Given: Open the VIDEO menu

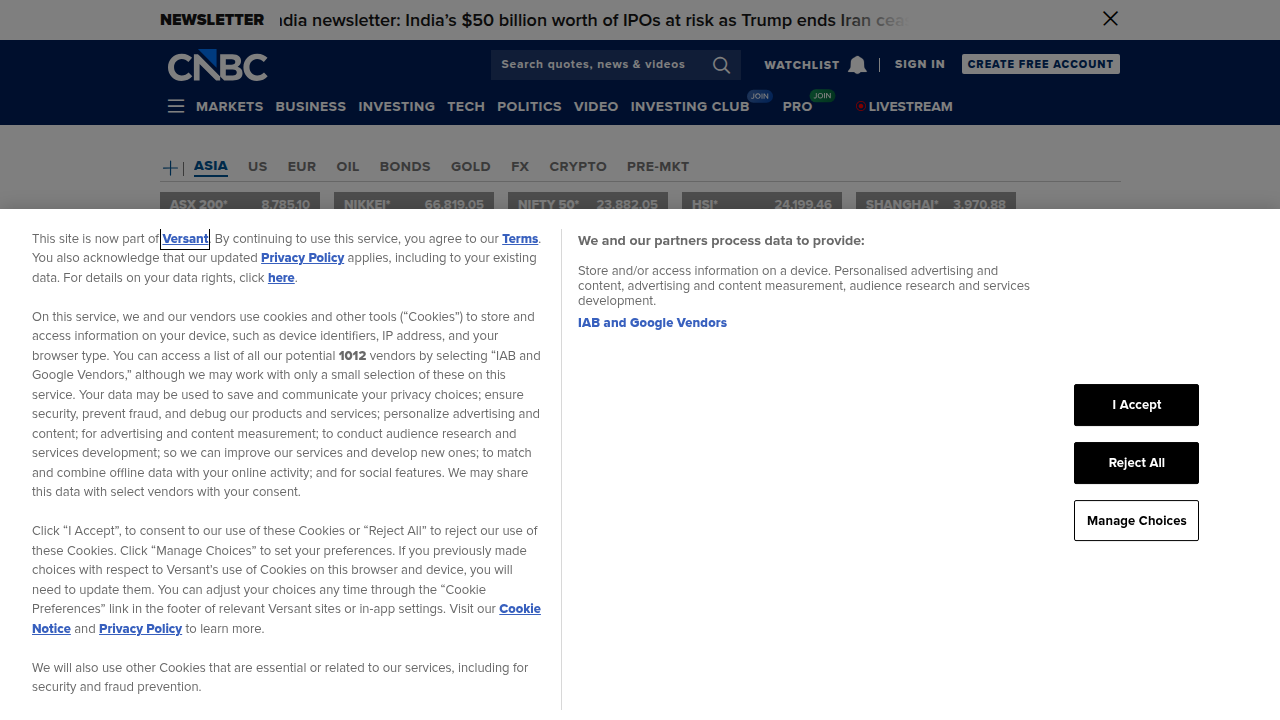Looking at the screenshot, I should click(x=596, y=107).
